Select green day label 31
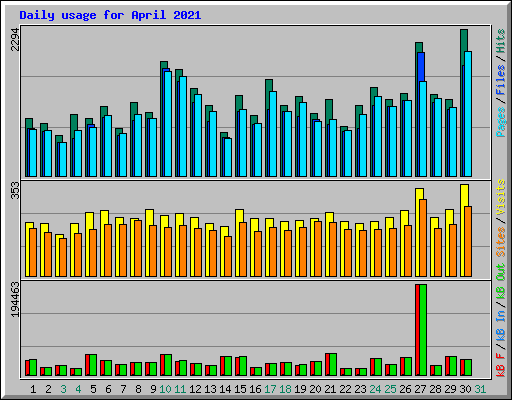 (x=480, y=389)
